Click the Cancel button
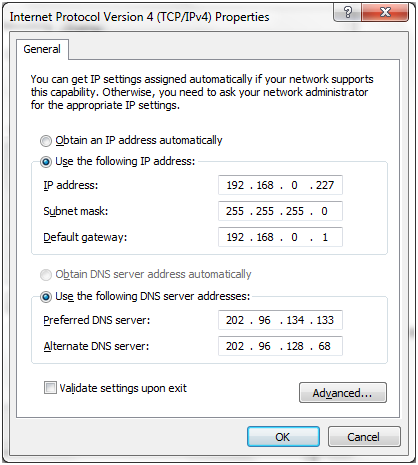The height and width of the screenshot is (465, 418). tap(364, 437)
